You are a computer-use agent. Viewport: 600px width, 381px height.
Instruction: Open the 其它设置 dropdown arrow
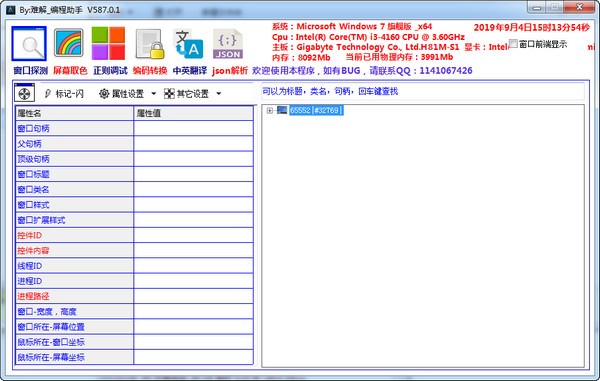[x=218, y=94]
